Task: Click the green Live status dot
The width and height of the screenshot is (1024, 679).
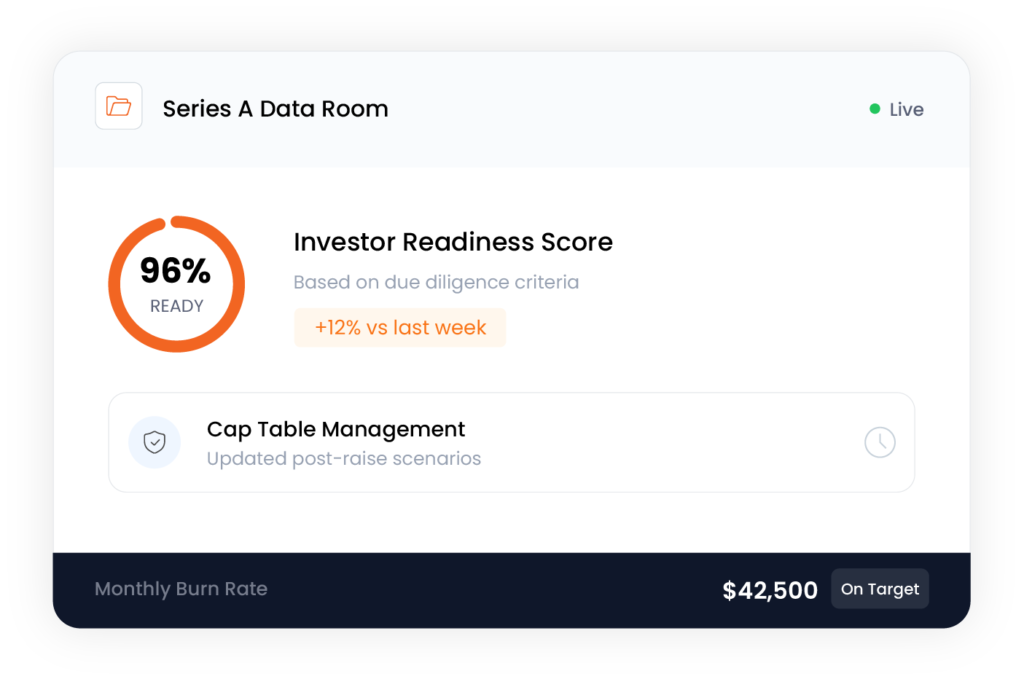Action: click(x=875, y=109)
